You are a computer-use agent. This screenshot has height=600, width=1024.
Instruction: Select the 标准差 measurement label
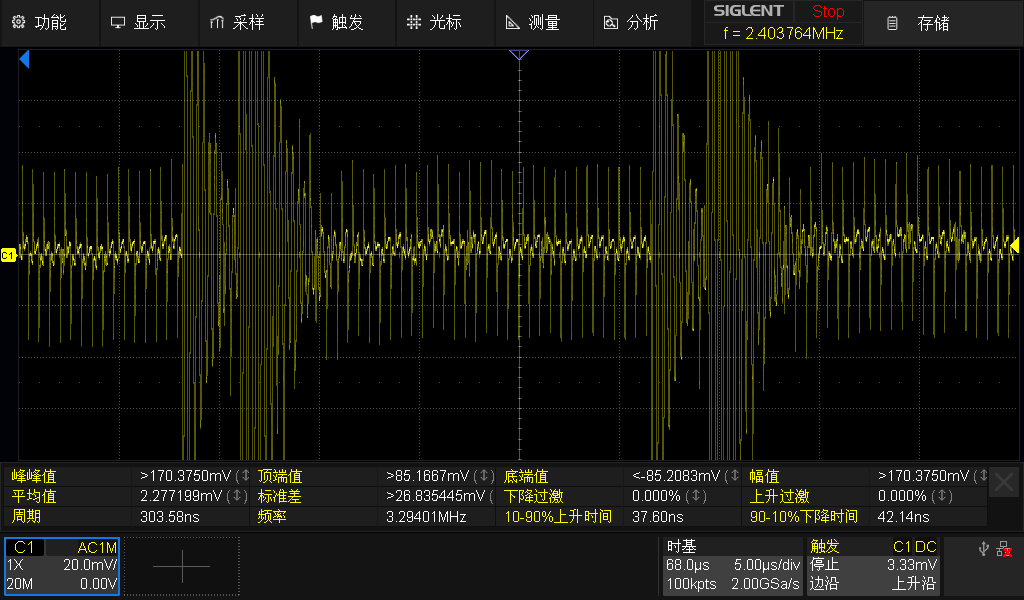tap(280, 496)
